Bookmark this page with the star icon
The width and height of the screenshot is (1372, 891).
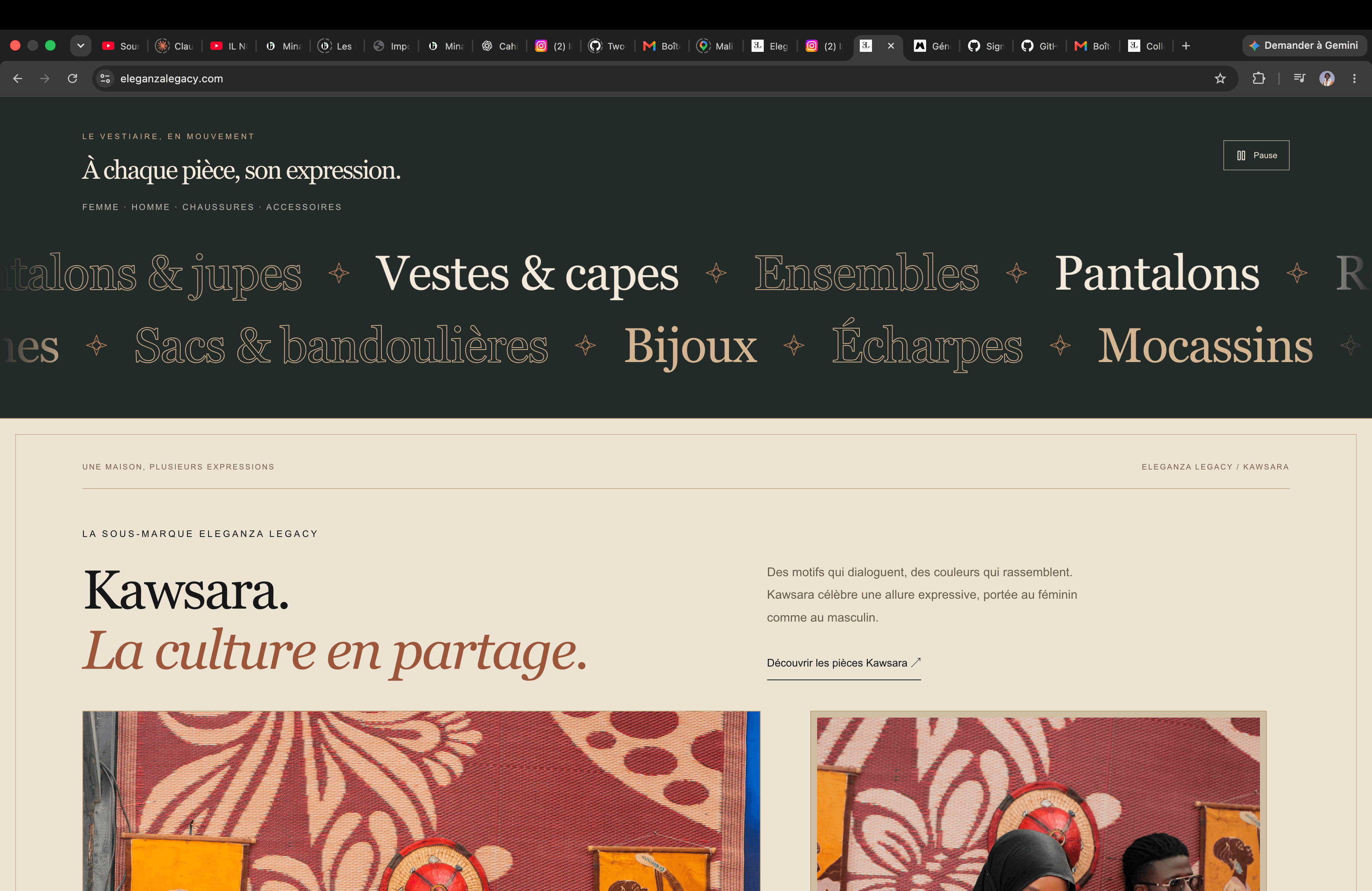point(1220,79)
